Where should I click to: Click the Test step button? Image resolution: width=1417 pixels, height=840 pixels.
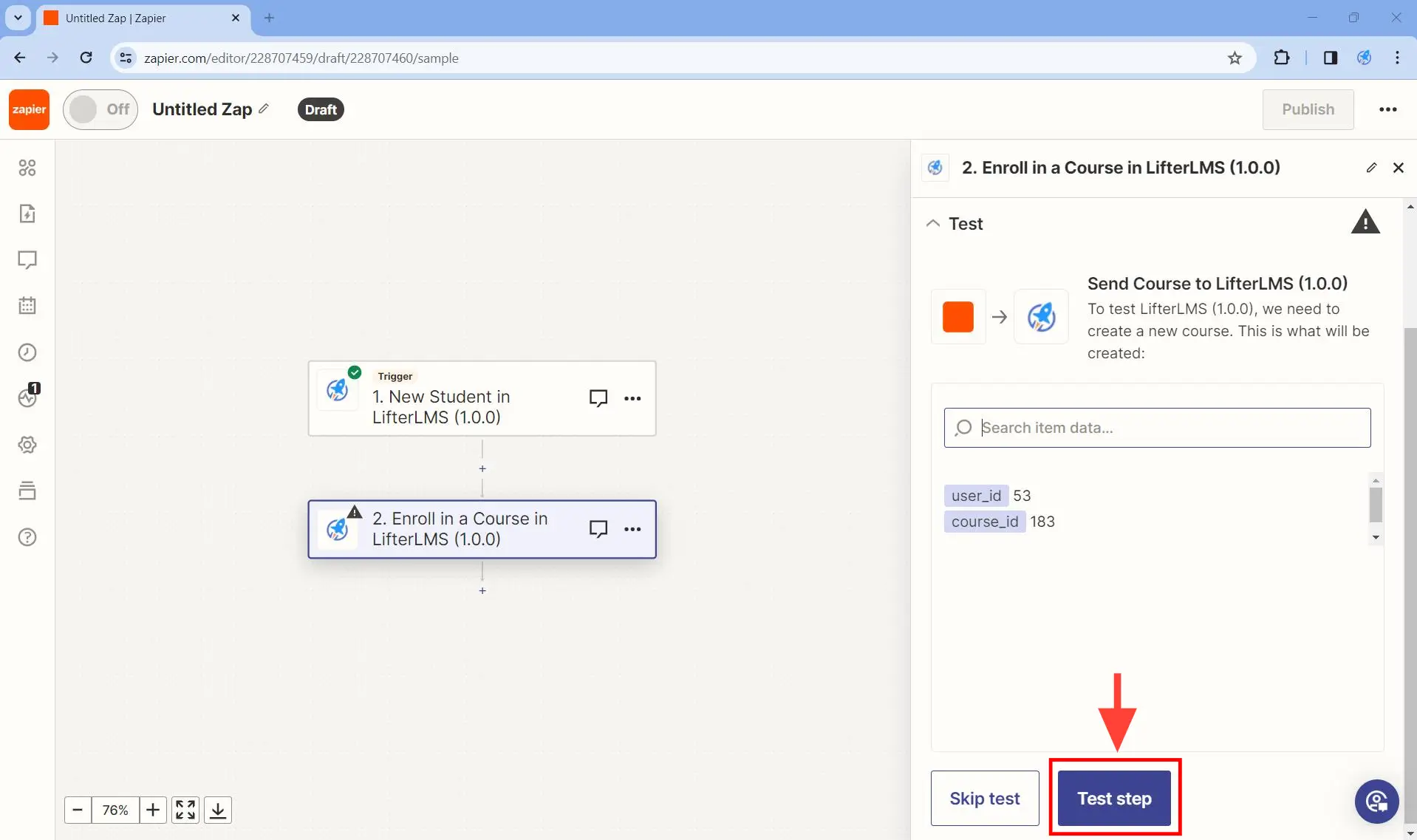coord(1114,799)
